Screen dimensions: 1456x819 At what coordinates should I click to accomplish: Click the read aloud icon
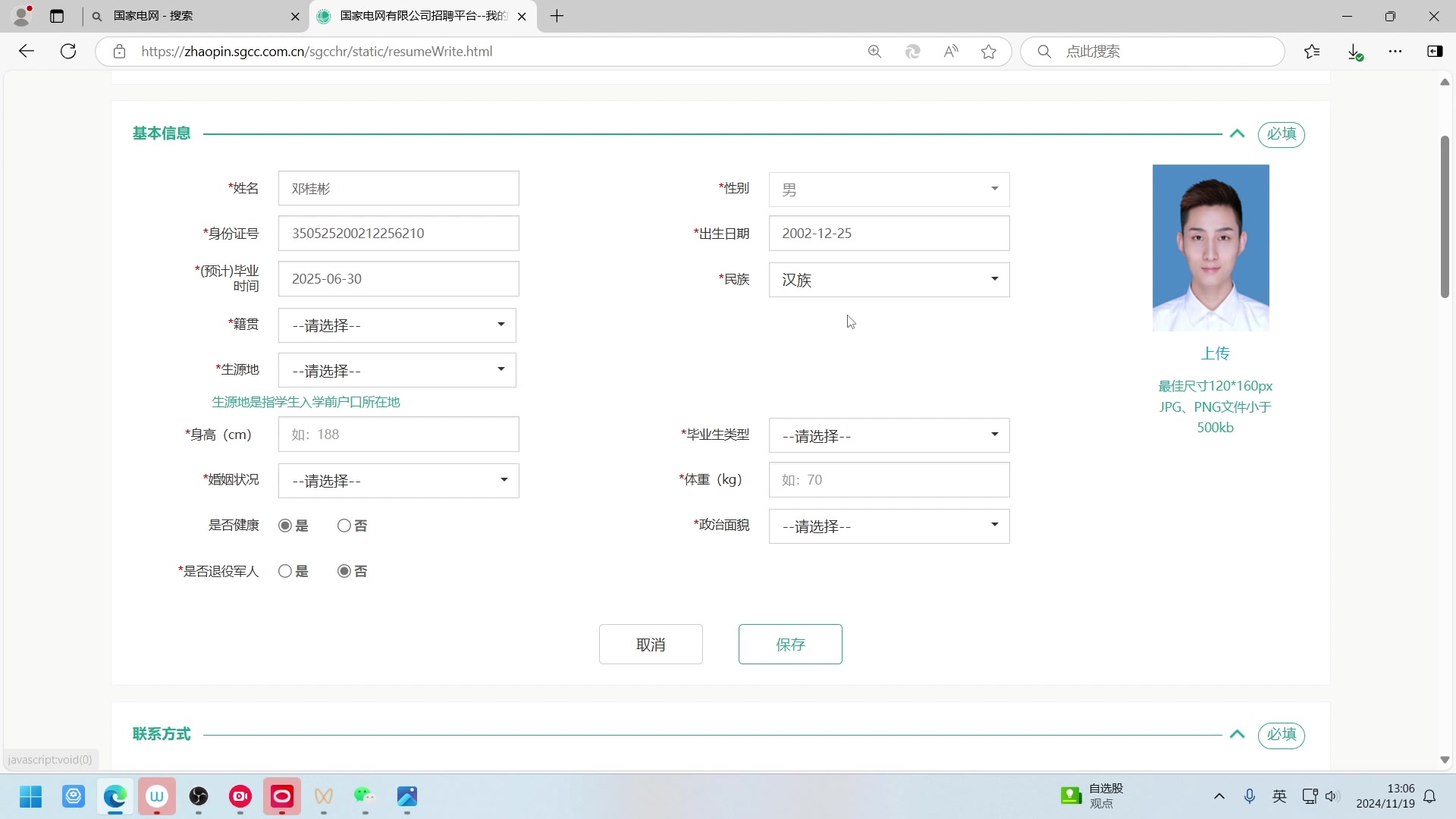click(950, 52)
